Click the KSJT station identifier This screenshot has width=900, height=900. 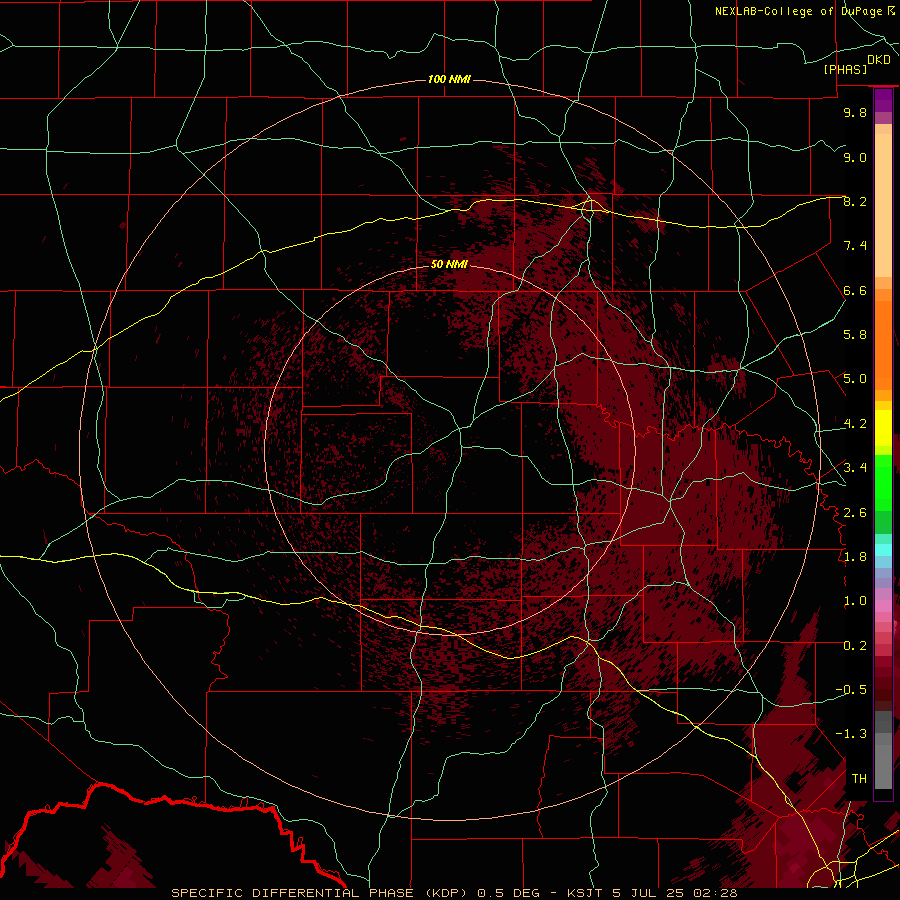click(x=584, y=893)
